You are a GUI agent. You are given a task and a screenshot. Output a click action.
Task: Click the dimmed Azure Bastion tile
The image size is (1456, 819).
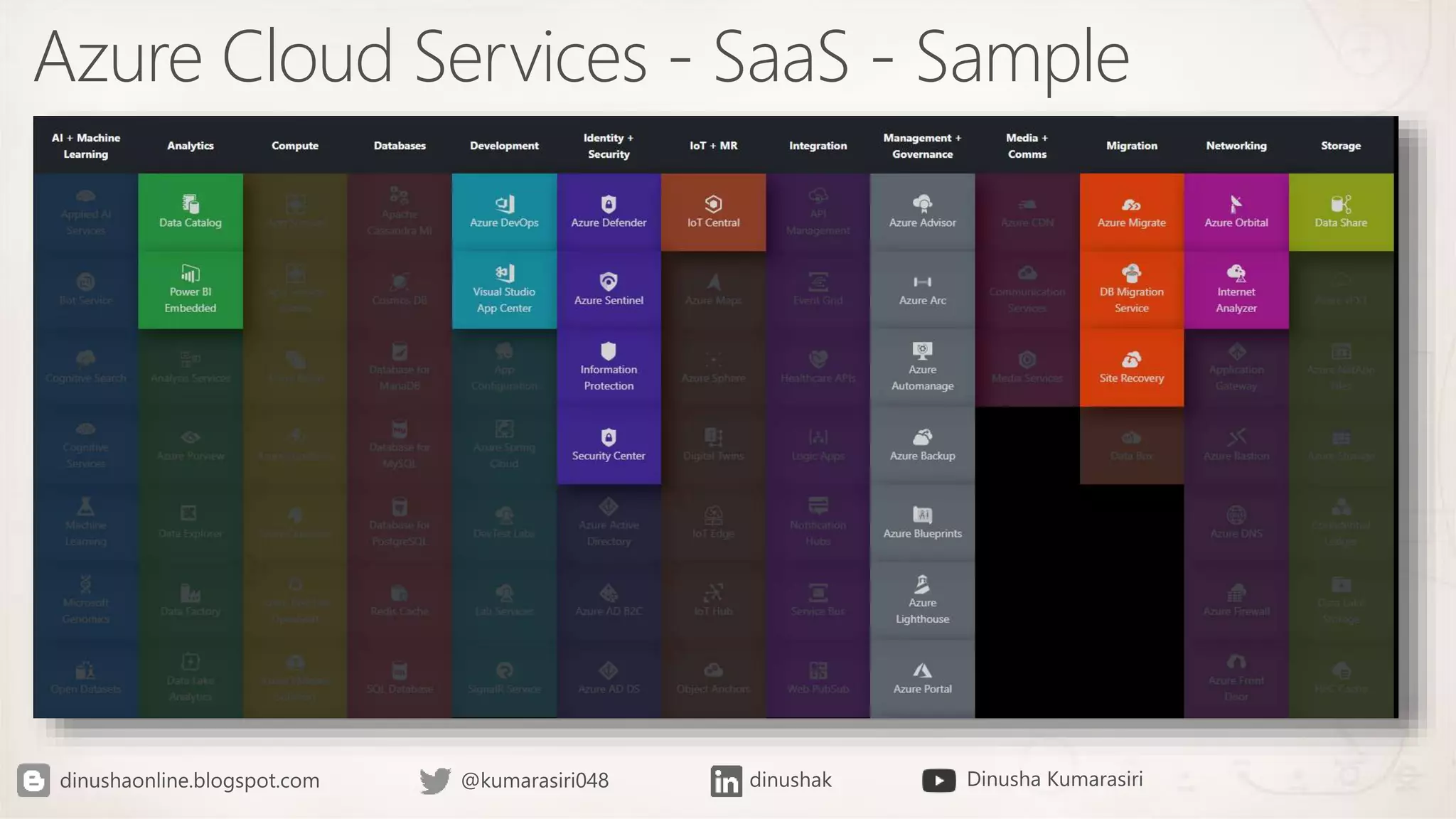[1236, 445]
